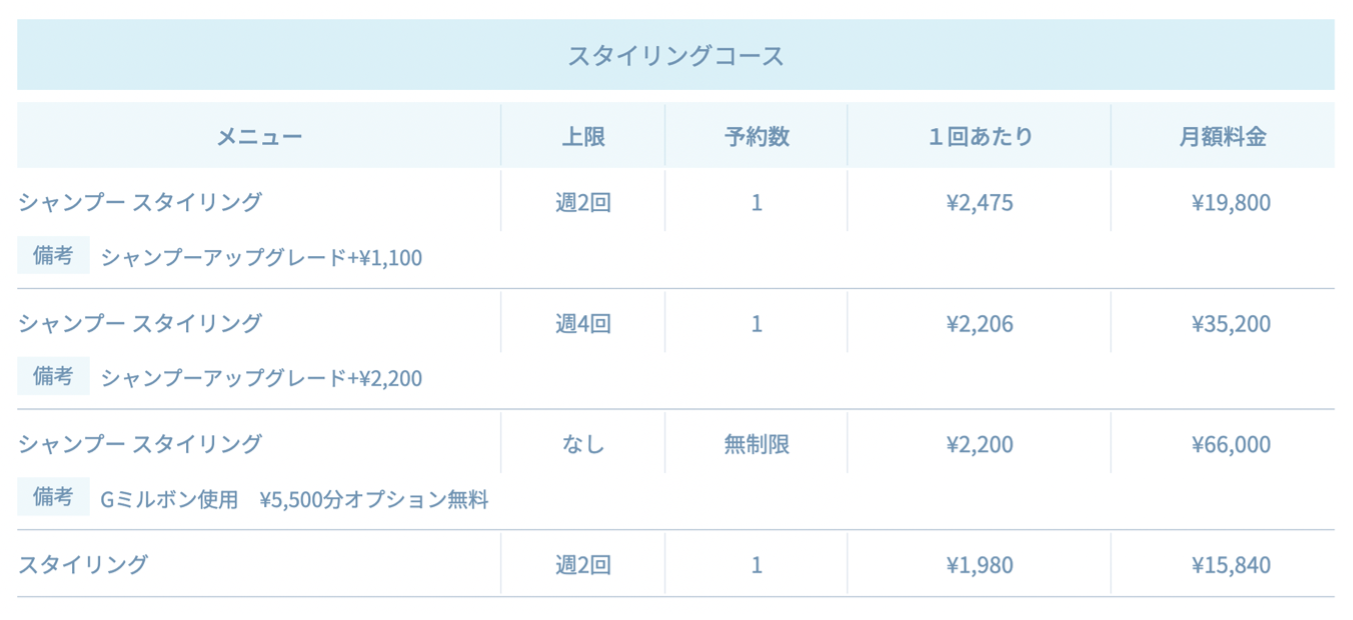Select the ¥66,000 monthly fee
This screenshot has height=620, width=1353.
[1230, 444]
